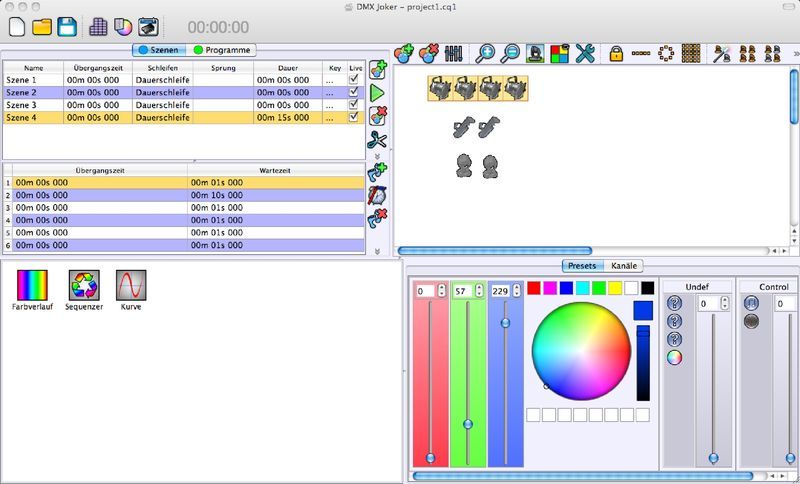Click the magic wand fixture selection icon
The image size is (800, 484).
pos(722,53)
